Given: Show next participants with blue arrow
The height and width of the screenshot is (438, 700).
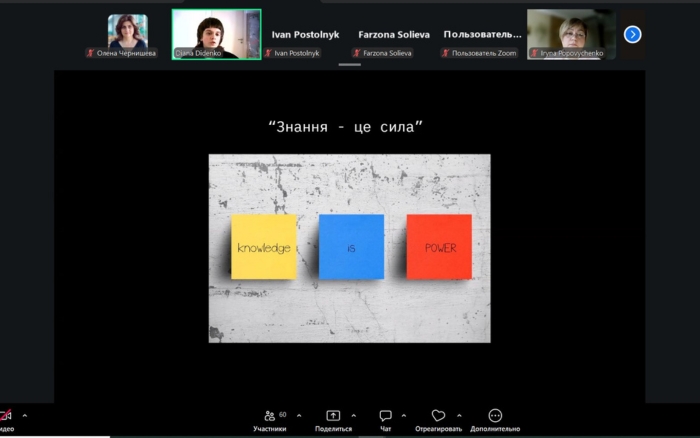Looking at the screenshot, I should [633, 34].
